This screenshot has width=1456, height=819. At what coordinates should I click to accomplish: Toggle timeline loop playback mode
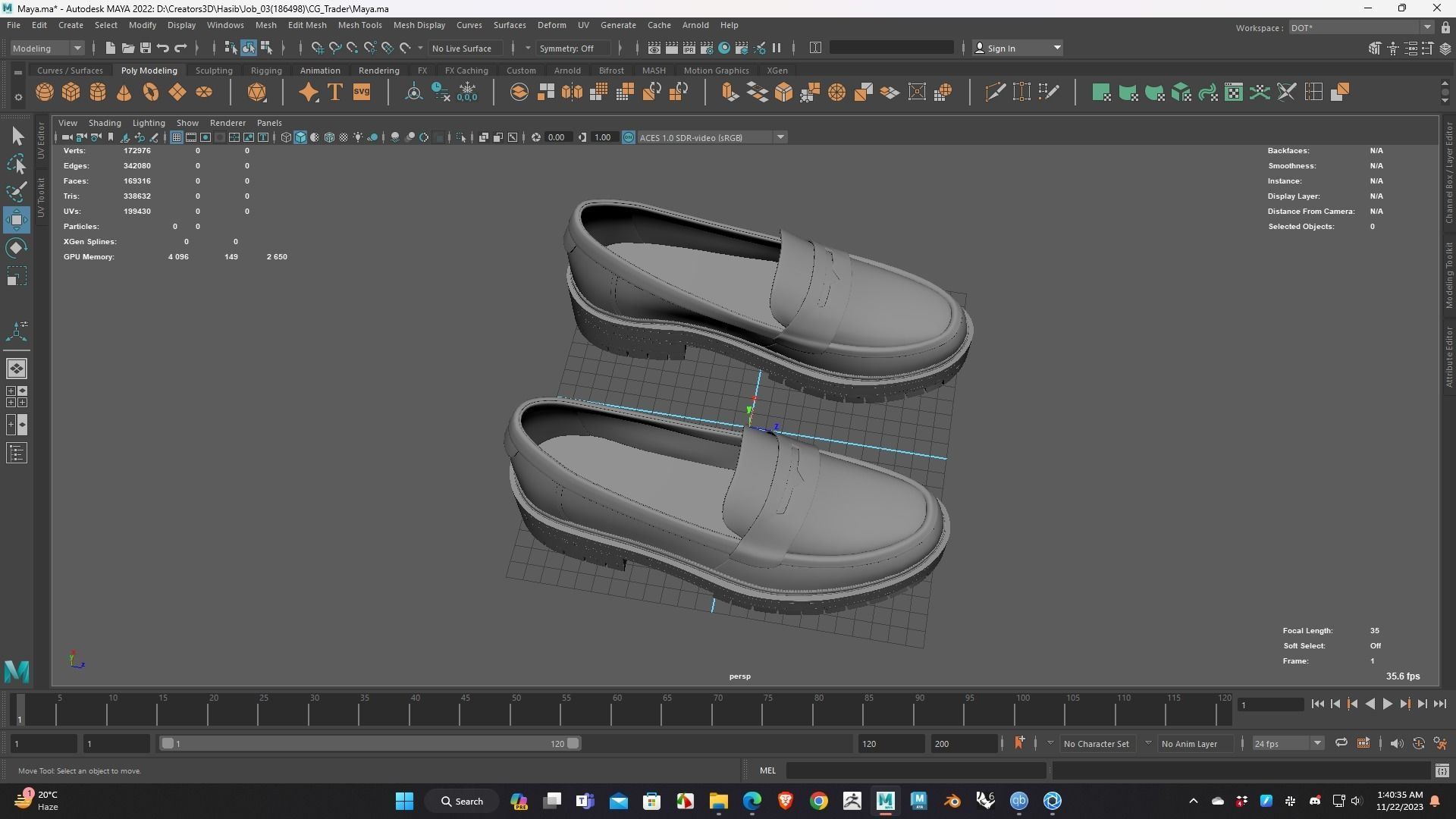click(1341, 743)
